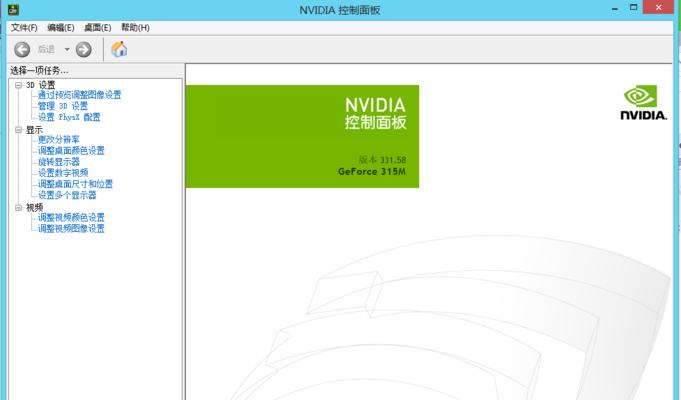Select the 显示 category label
The image size is (681, 400).
[34, 130]
